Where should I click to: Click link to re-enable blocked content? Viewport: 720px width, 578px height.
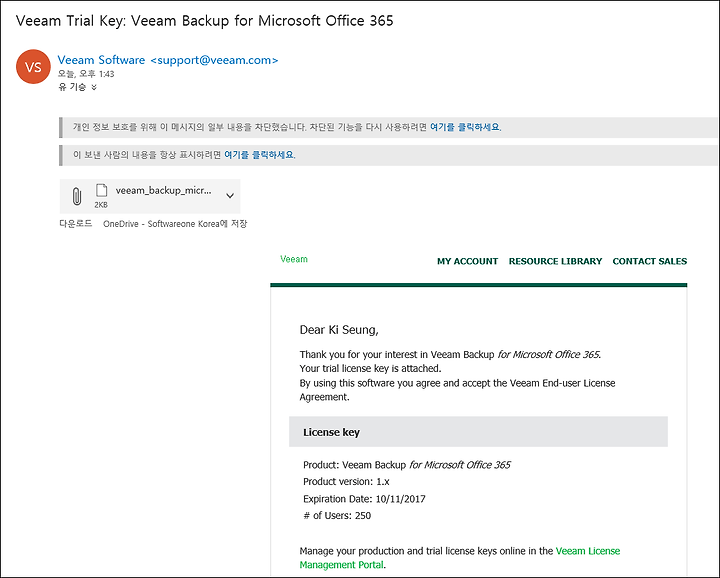click(465, 127)
